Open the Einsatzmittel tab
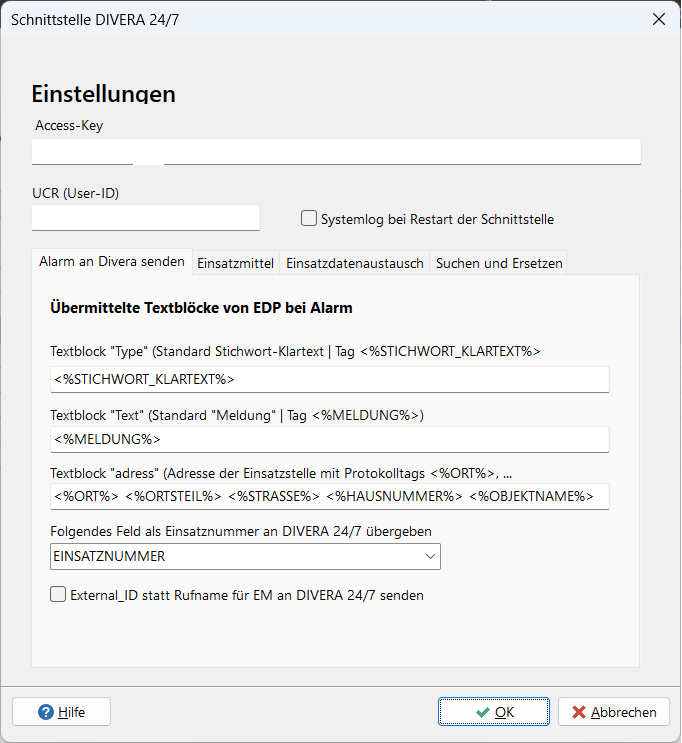Image resolution: width=682 pixels, height=743 pixels. (x=236, y=263)
